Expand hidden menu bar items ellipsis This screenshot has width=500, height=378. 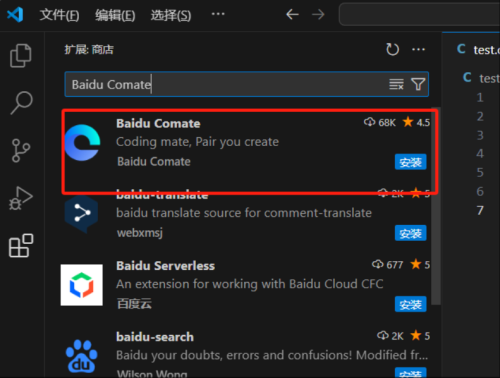pos(218,14)
